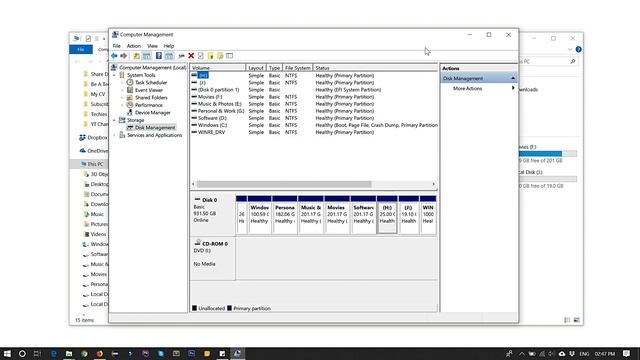
Task: Open the View menu
Action: click(152, 46)
